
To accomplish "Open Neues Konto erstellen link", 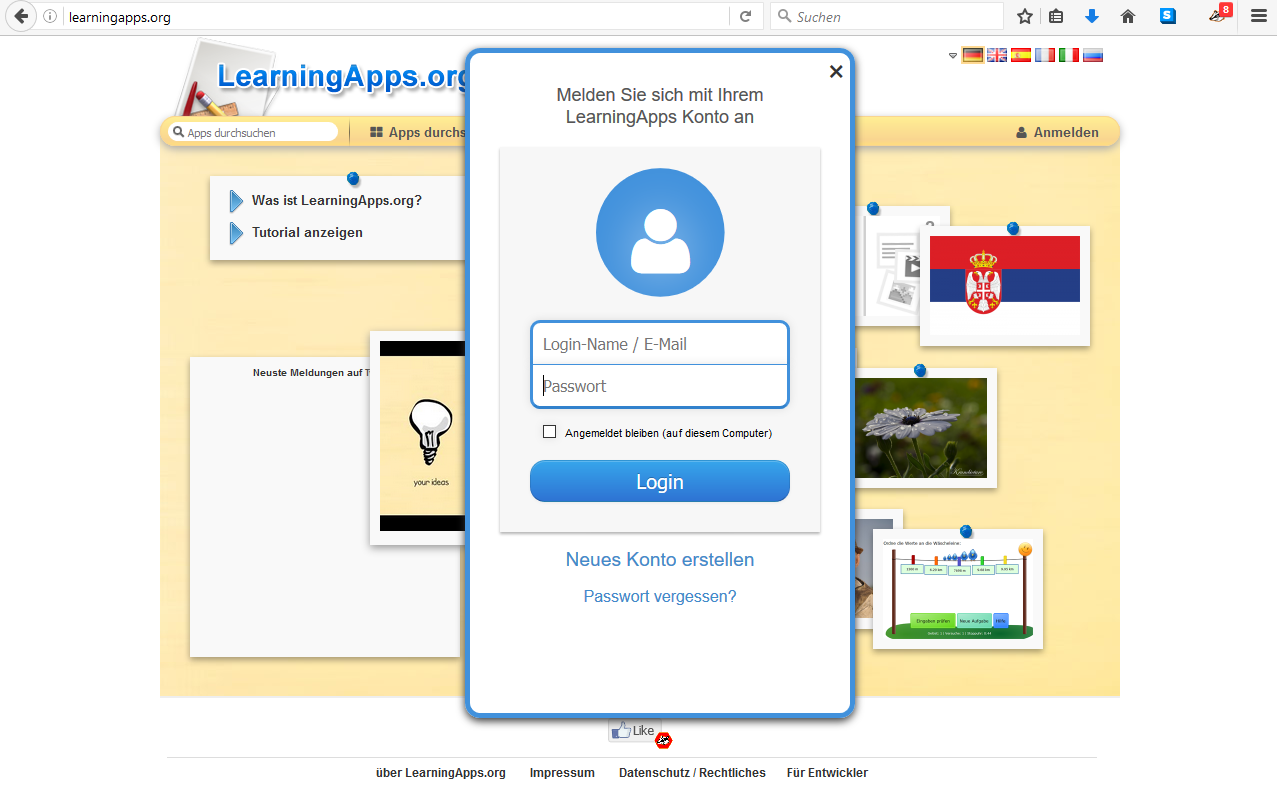I will point(660,560).
